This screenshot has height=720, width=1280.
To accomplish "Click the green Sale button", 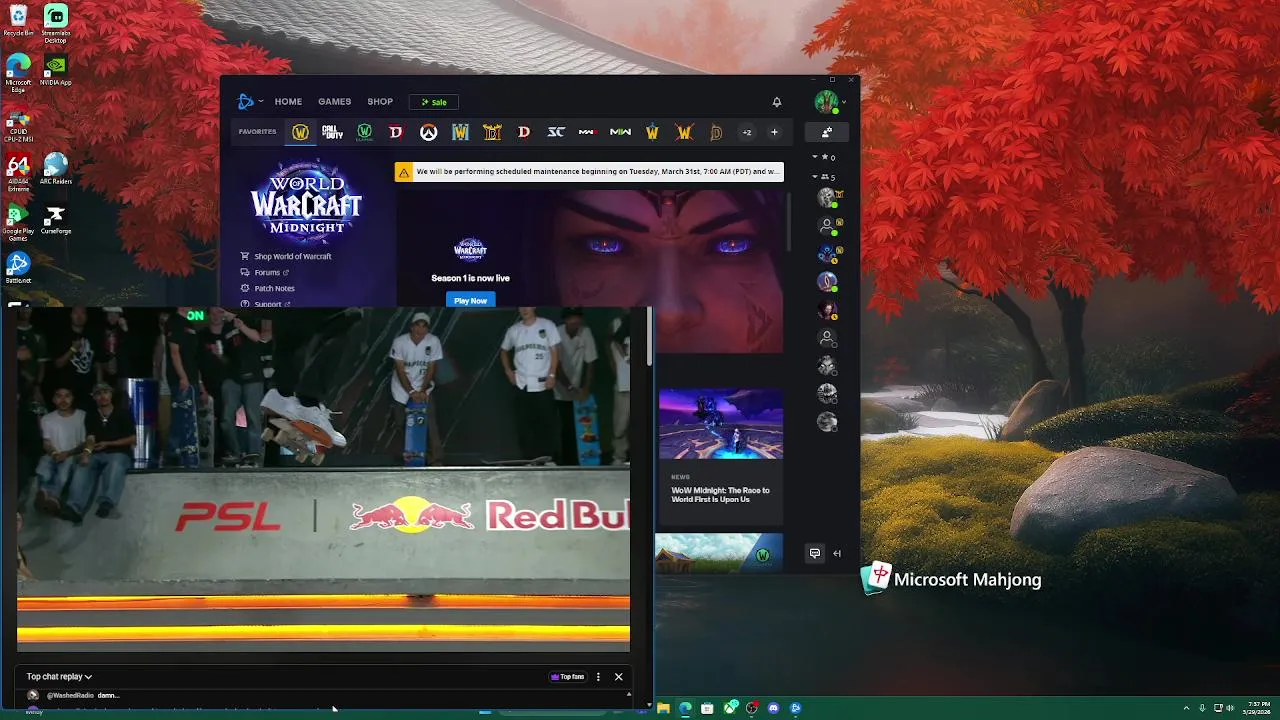I will 434,102.
